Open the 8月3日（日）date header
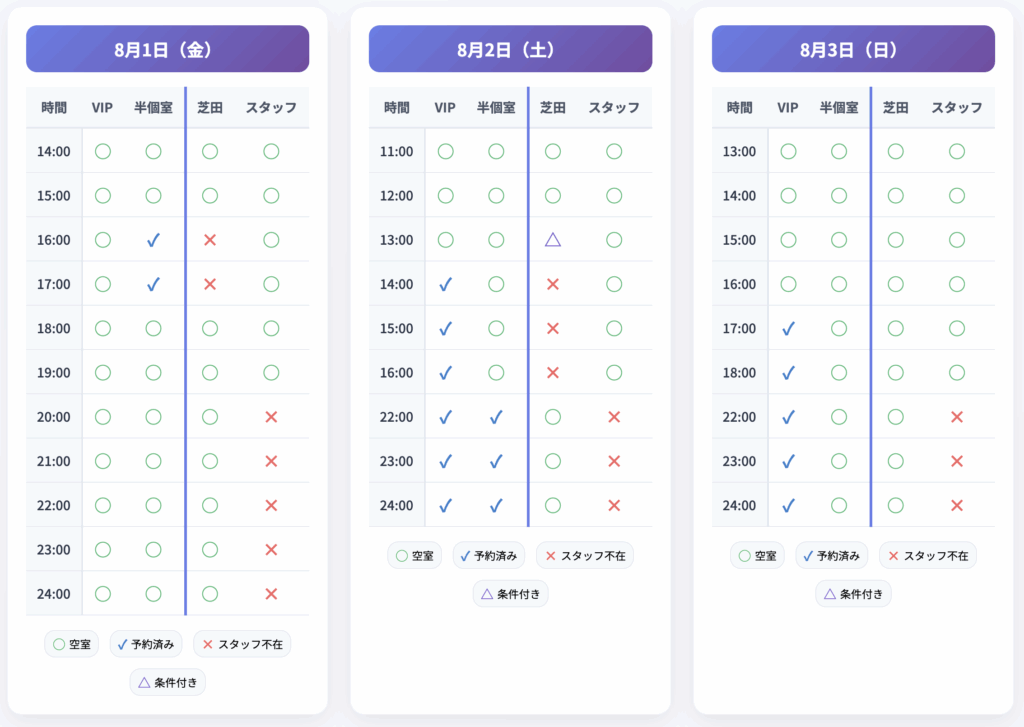This screenshot has width=1024, height=727. [x=853, y=49]
